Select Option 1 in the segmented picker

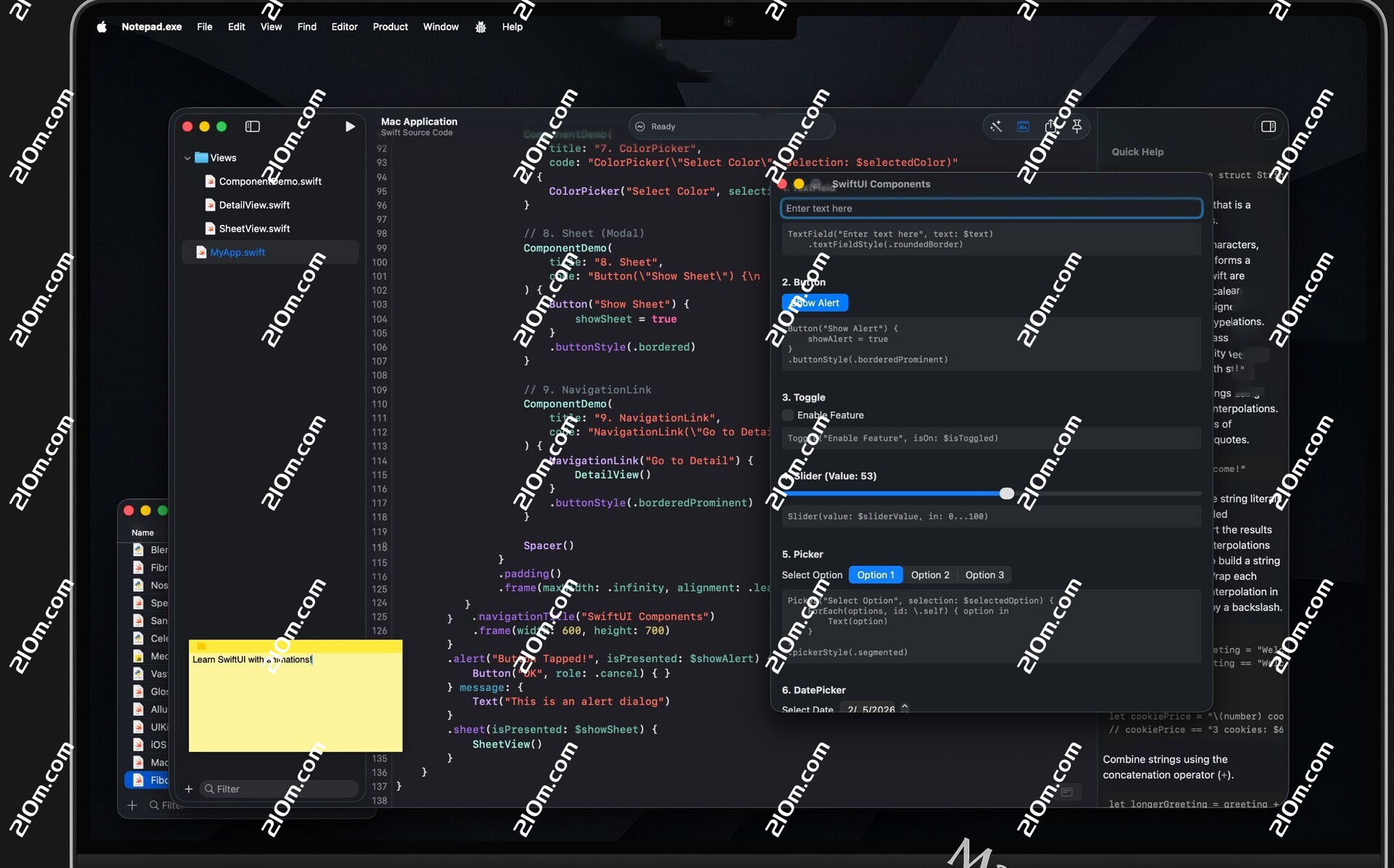coord(876,575)
